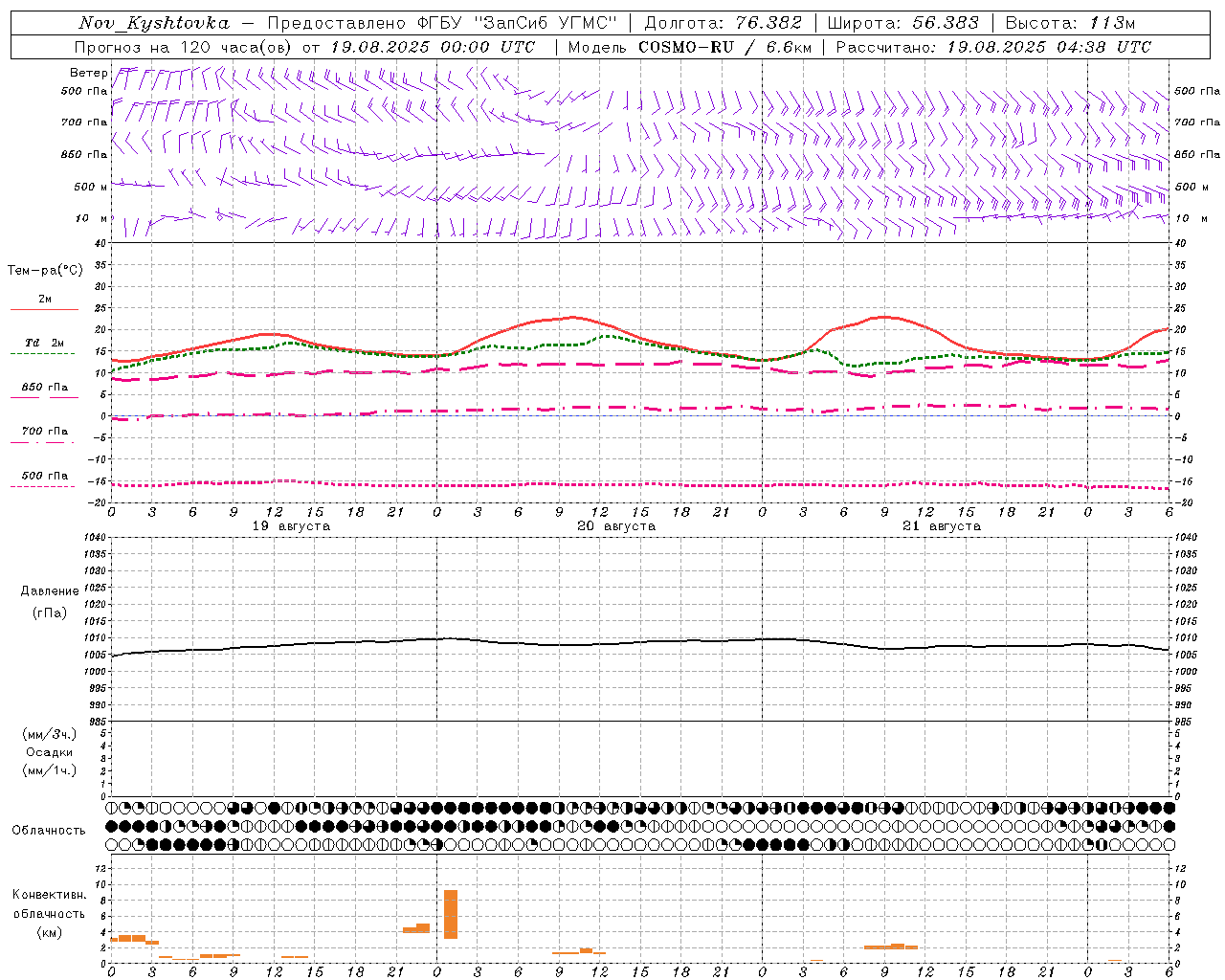1225x980 pixels.
Task: Click the (мм/3ч.) precipitation unit label
Action: (50, 734)
